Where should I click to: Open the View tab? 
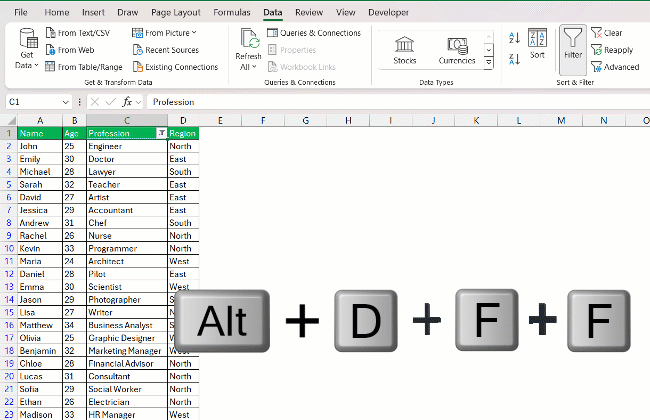point(346,12)
